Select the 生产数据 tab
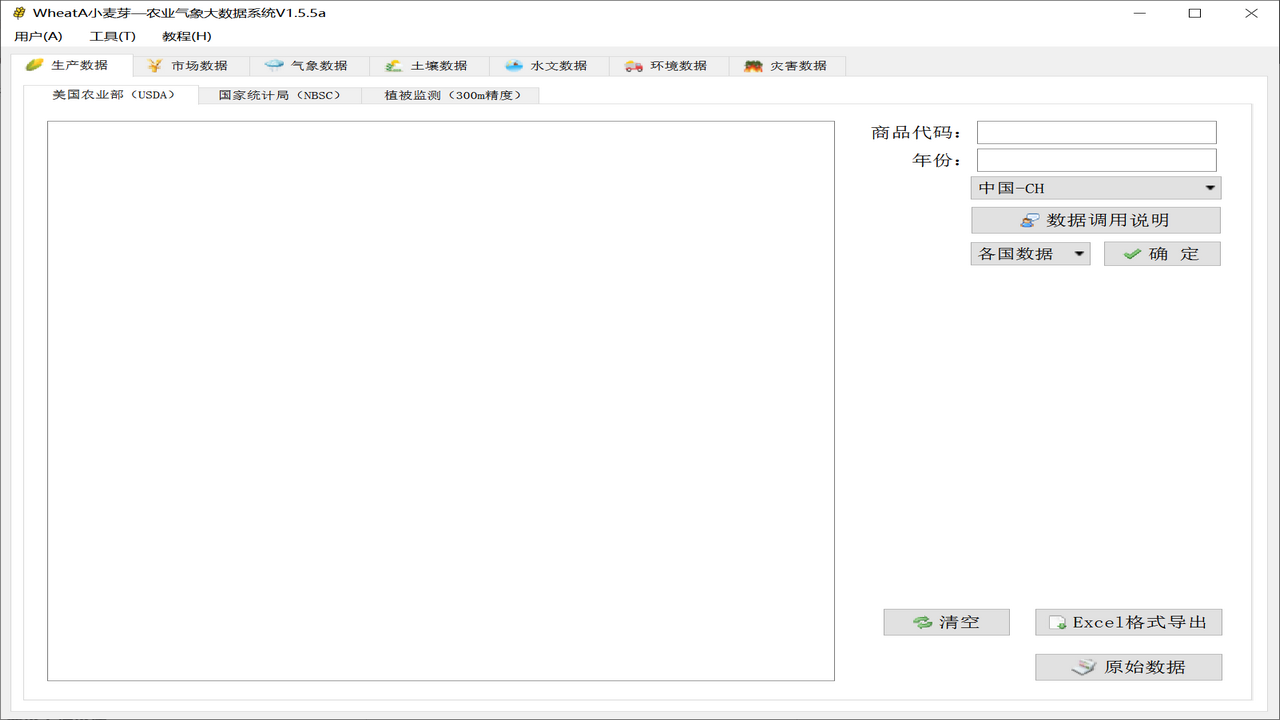The image size is (1280, 720). 72,65
